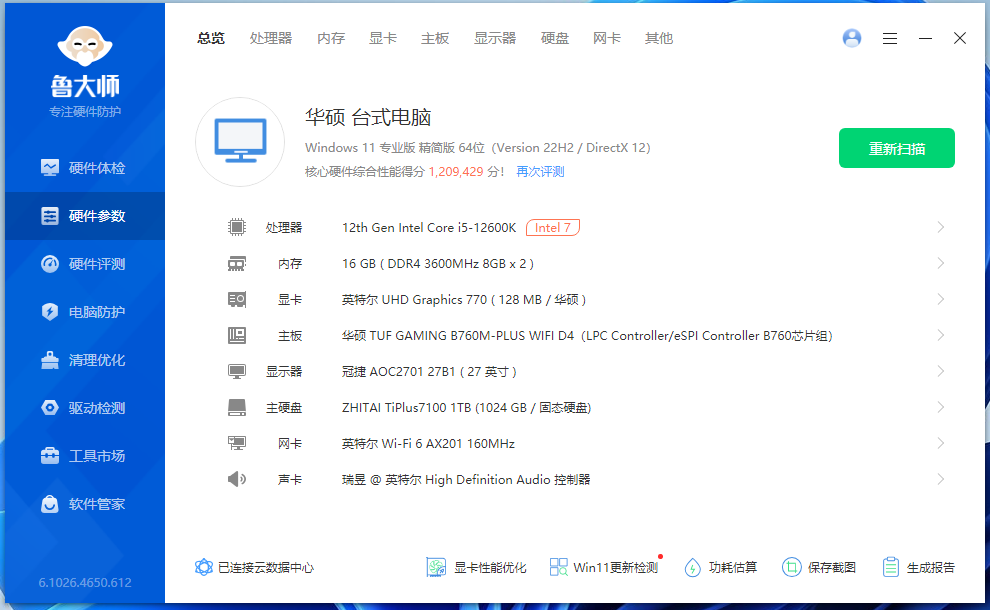The height and width of the screenshot is (610, 990).
Task: Click the 1,209,429 performance score
Action: (456, 172)
